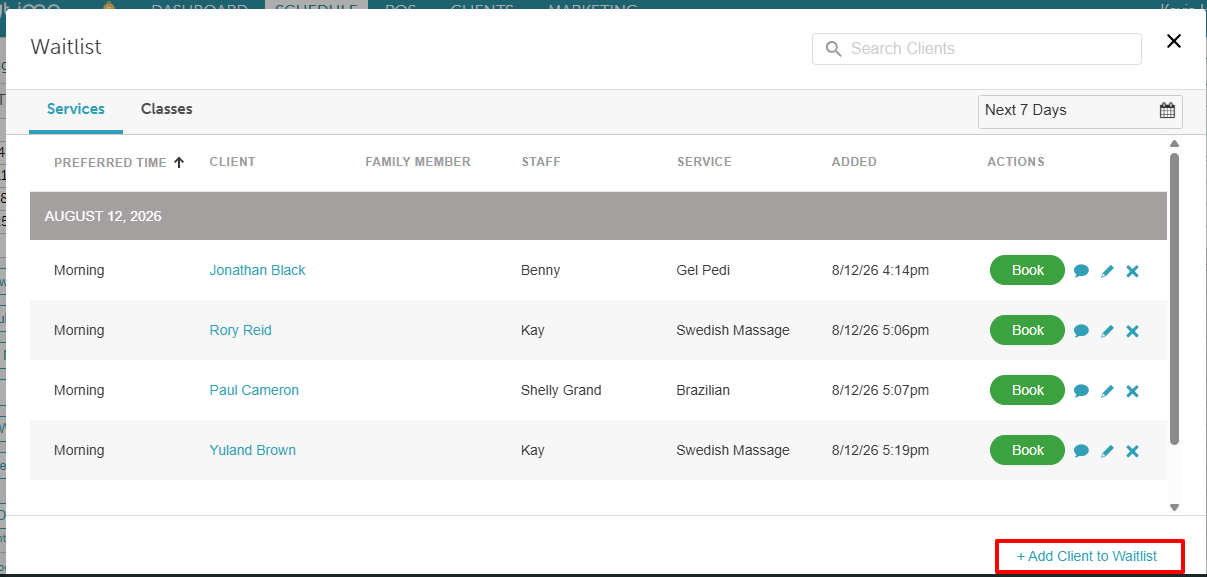Image resolution: width=1207 pixels, height=577 pixels.
Task: Open Jonathan Black client profile
Action: 258,270
